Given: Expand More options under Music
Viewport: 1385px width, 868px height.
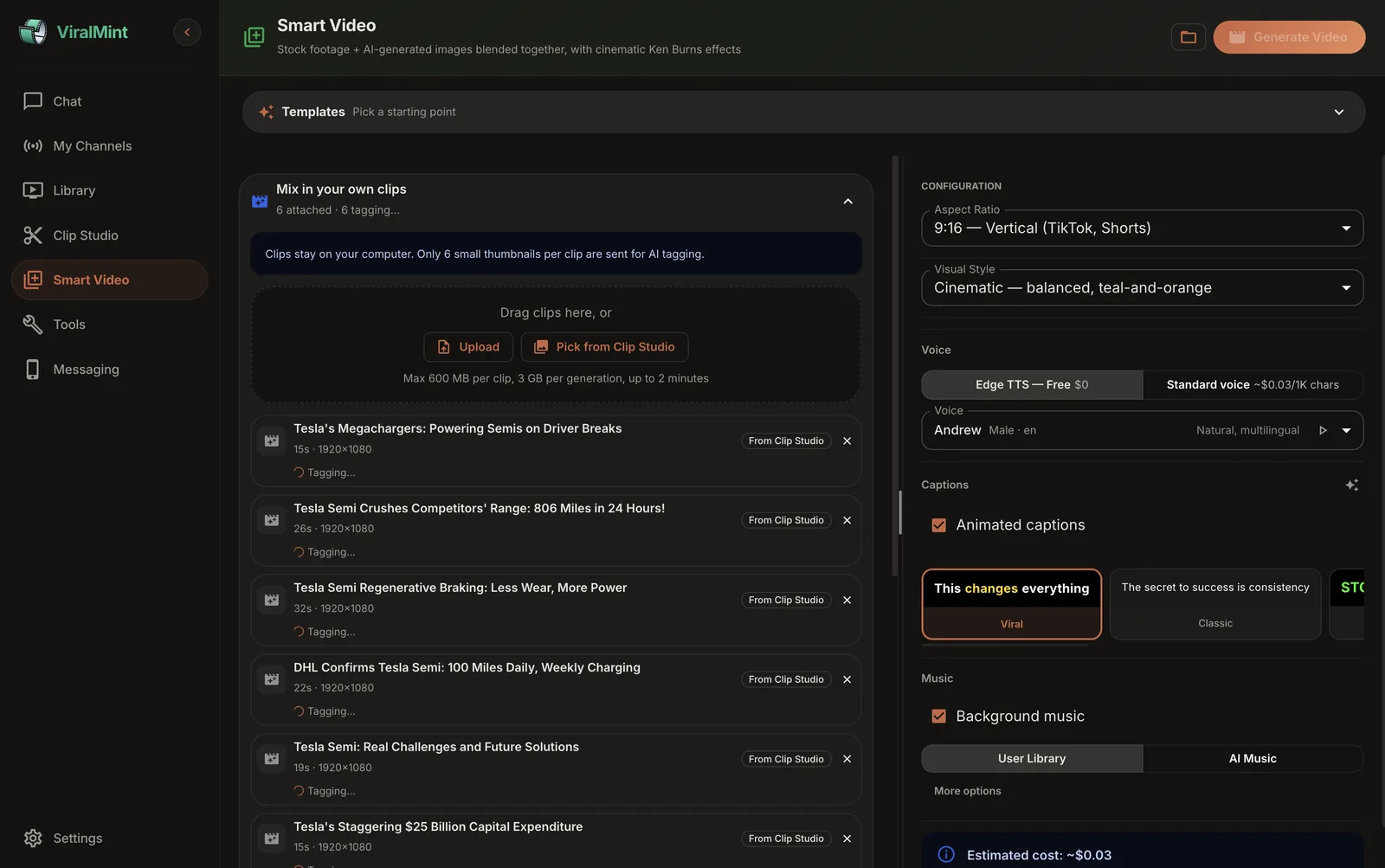Looking at the screenshot, I should click(x=968, y=792).
